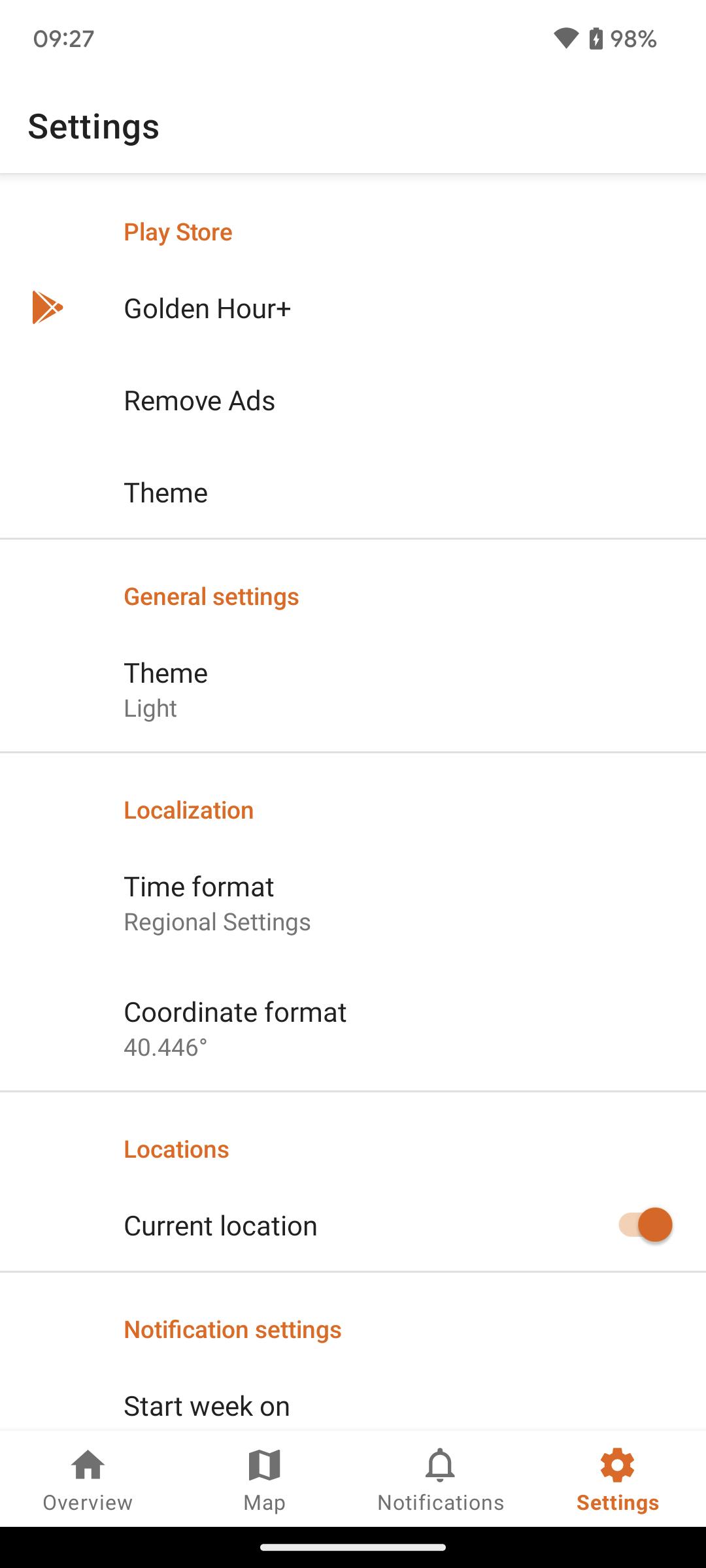Image resolution: width=706 pixels, height=1568 pixels.
Task: Open Golden Hour+ purchase option
Action: click(353, 308)
